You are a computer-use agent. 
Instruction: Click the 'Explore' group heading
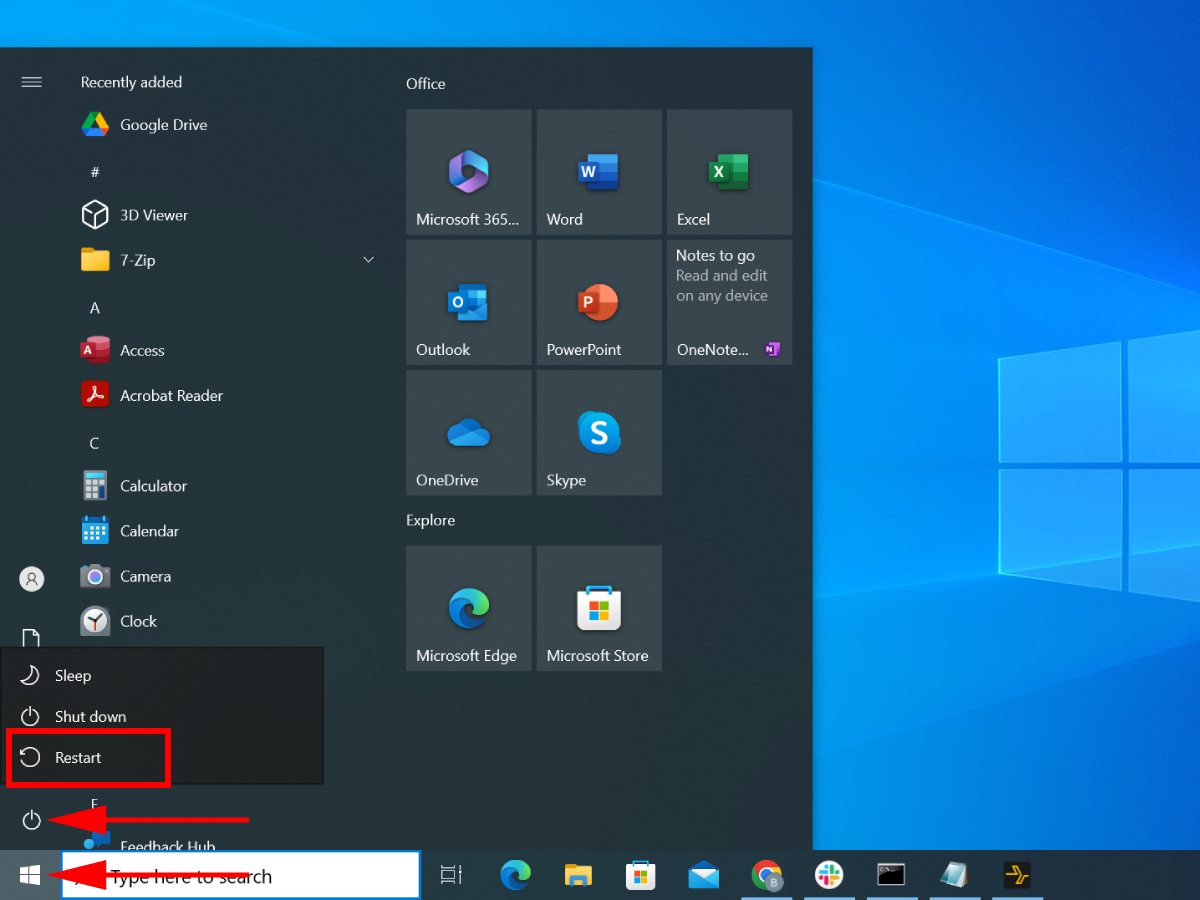[430, 520]
